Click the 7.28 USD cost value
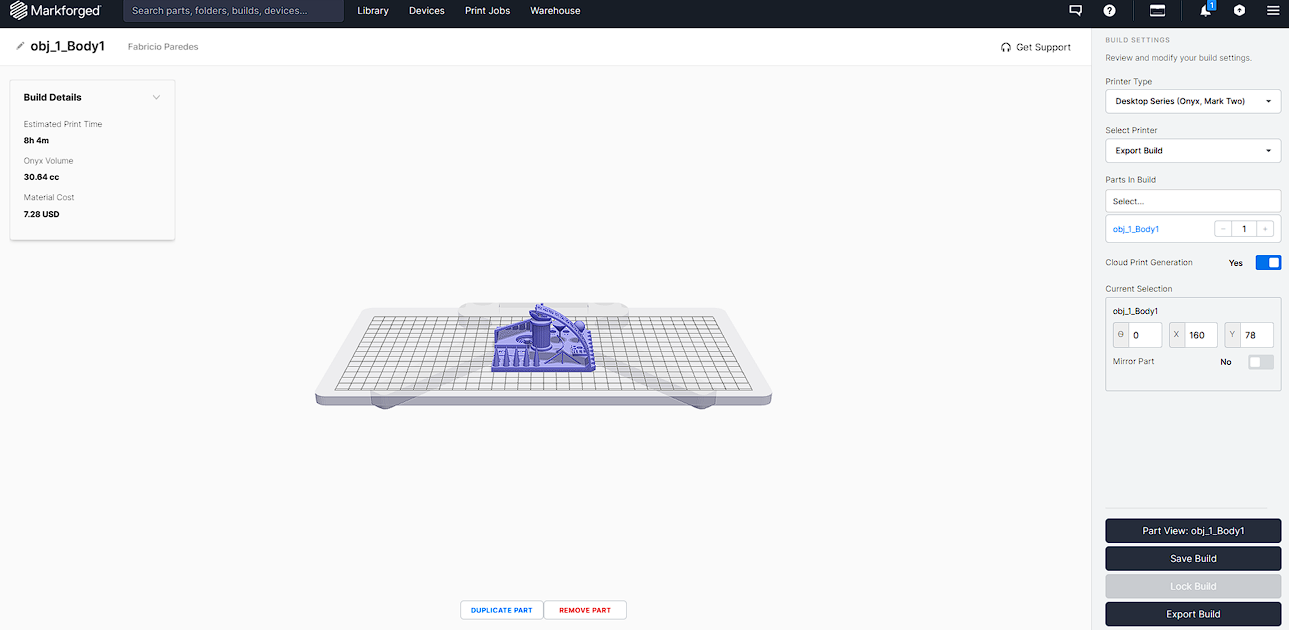The width and height of the screenshot is (1289, 630). (41, 214)
